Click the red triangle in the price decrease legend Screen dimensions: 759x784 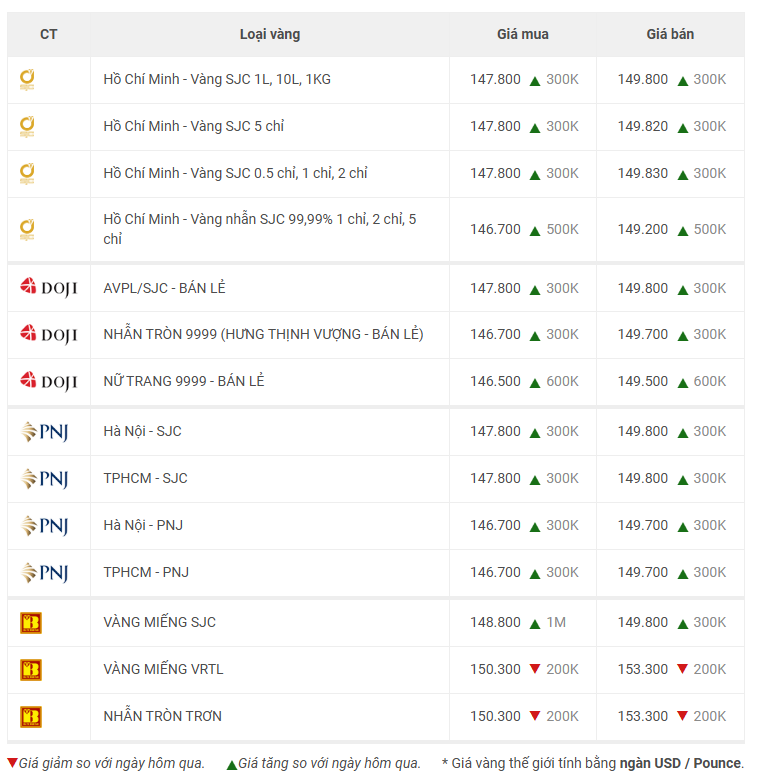click(x=12, y=764)
